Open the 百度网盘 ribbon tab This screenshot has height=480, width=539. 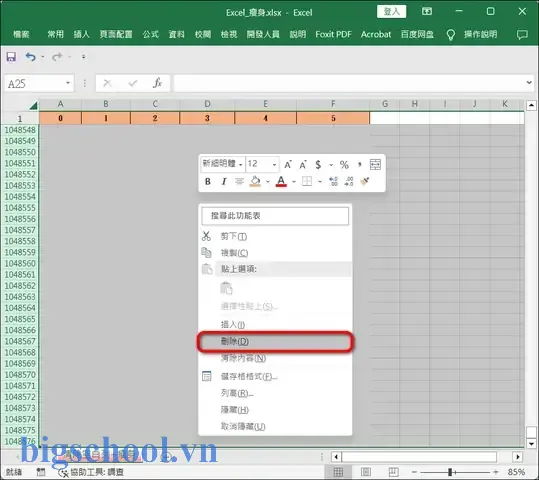point(417,34)
